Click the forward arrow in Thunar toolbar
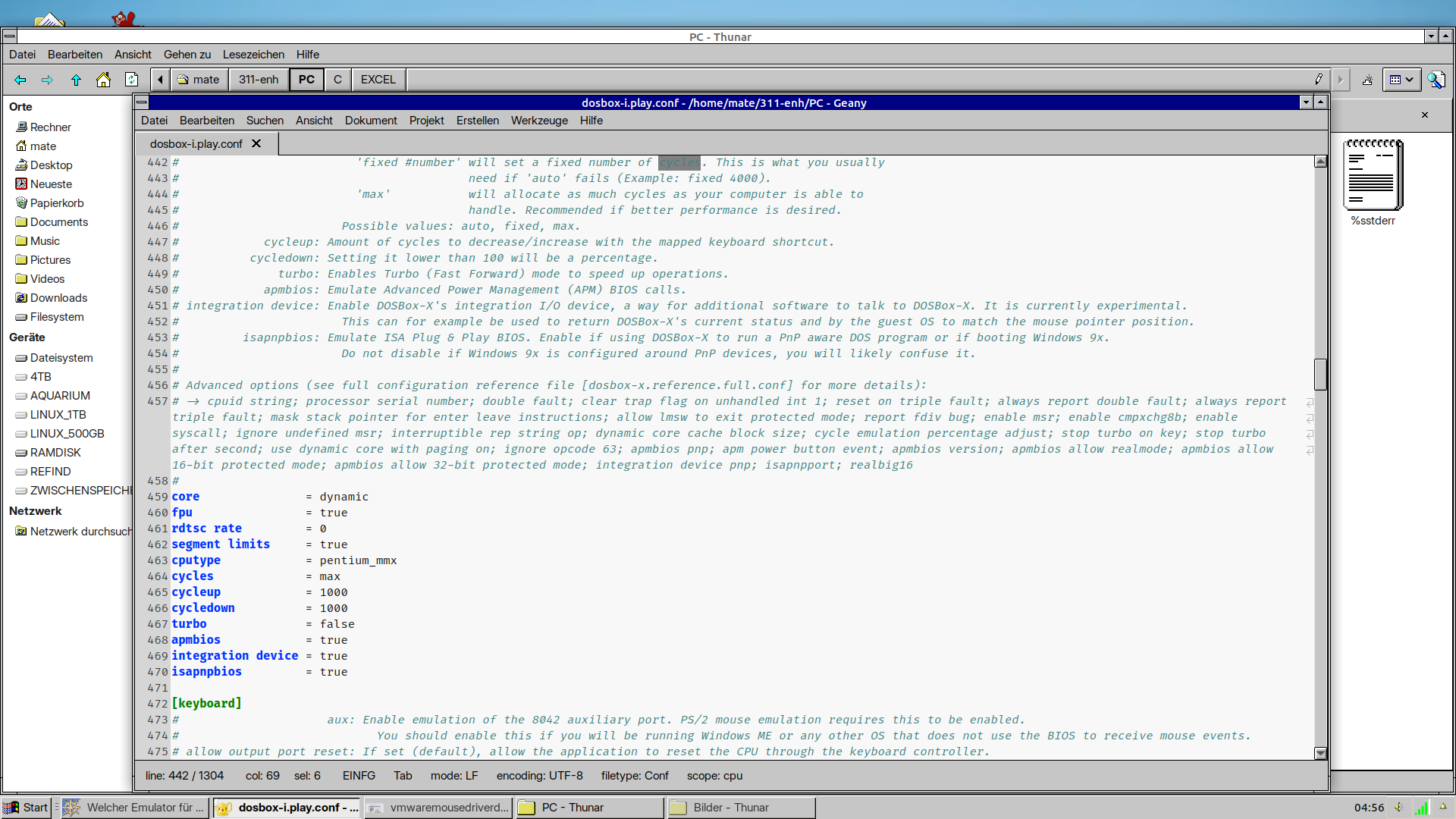 click(x=47, y=80)
